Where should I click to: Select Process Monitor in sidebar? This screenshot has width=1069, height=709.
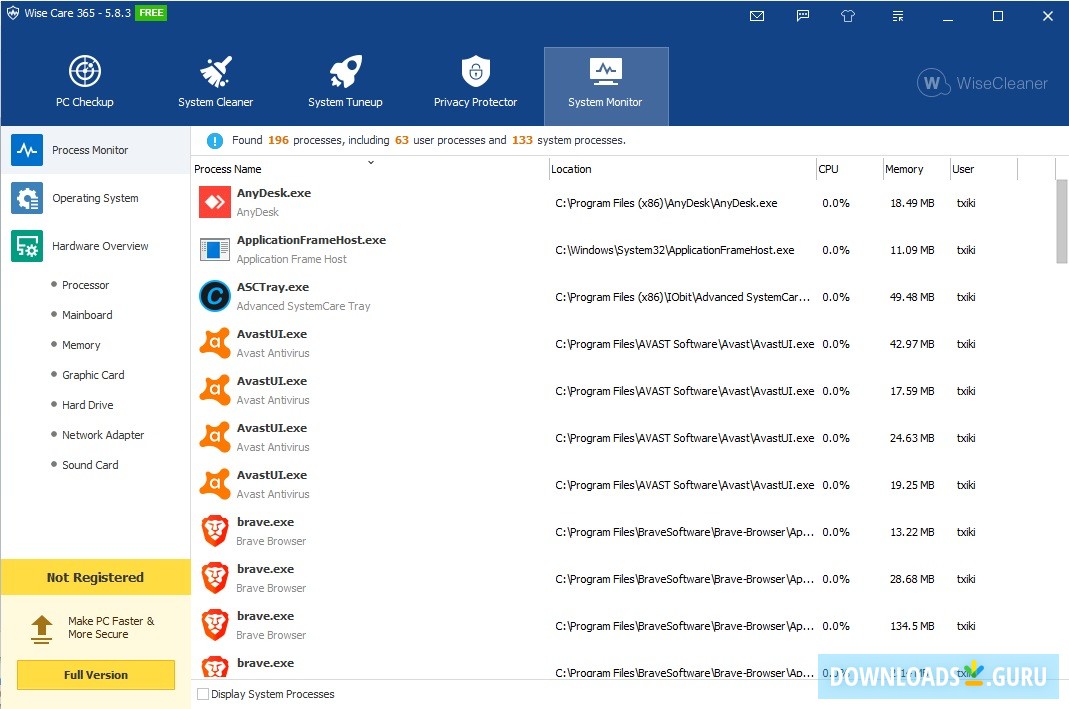[95, 150]
